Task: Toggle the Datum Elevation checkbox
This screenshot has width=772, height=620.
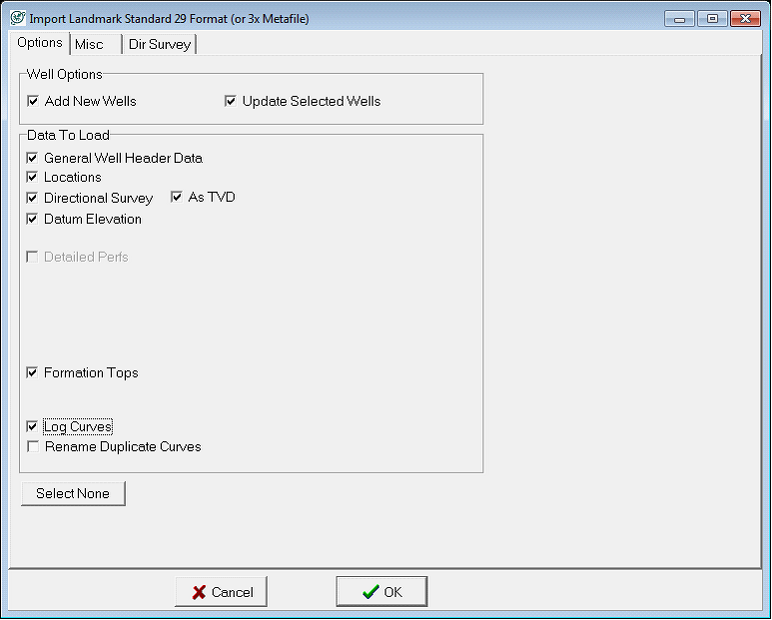Action: [33, 219]
